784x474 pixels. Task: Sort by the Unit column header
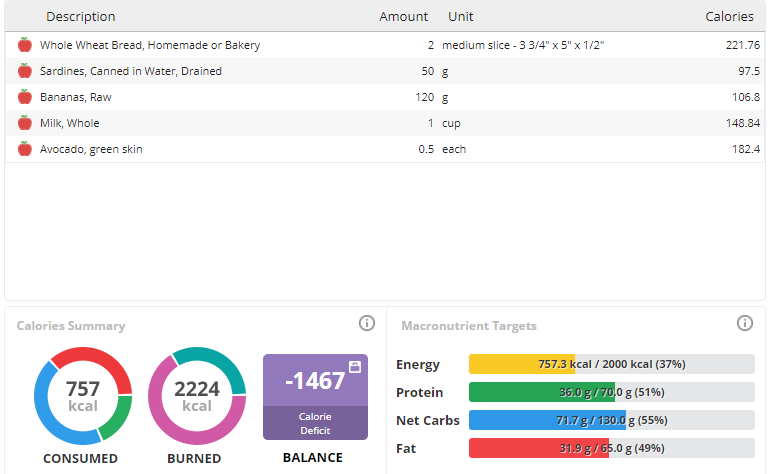point(460,16)
